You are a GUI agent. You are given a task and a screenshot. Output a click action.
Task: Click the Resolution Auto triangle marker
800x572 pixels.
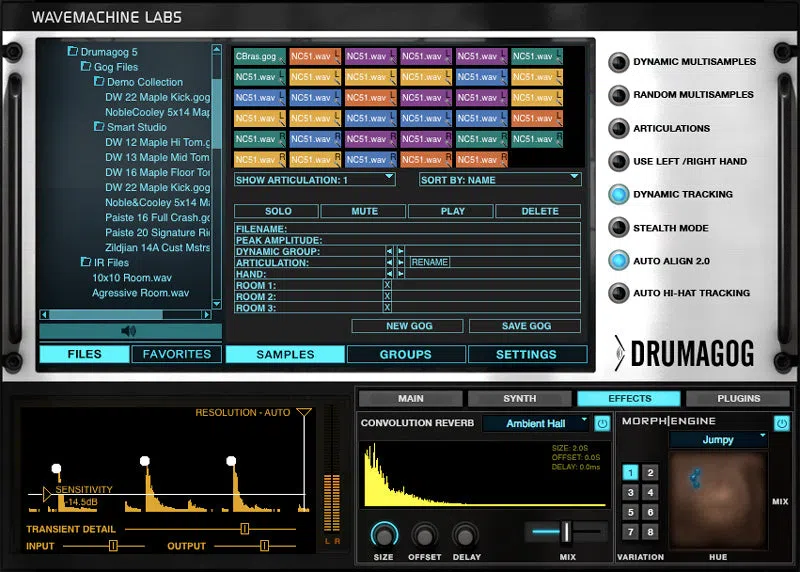(304, 412)
